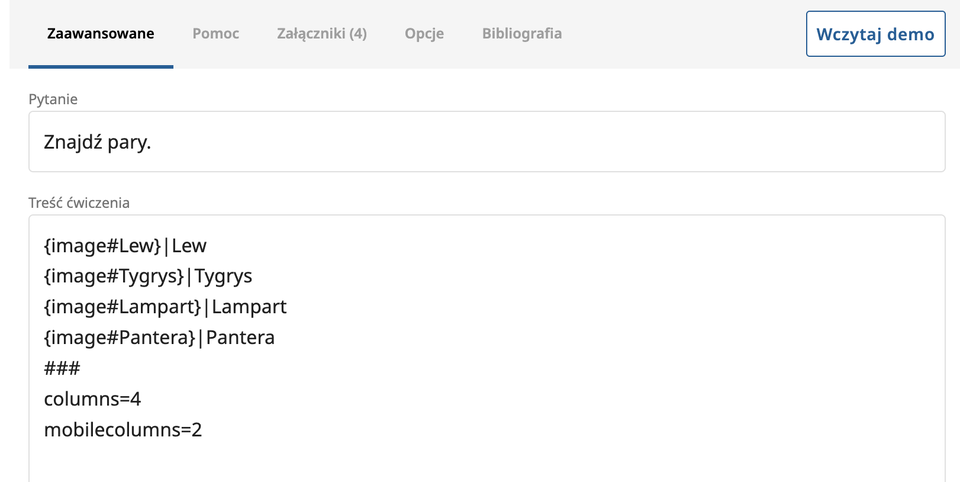The image size is (960, 482).
Task: Click the Pytanie field containing 'Znajdź pary.'
Action: [x=486, y=142]
